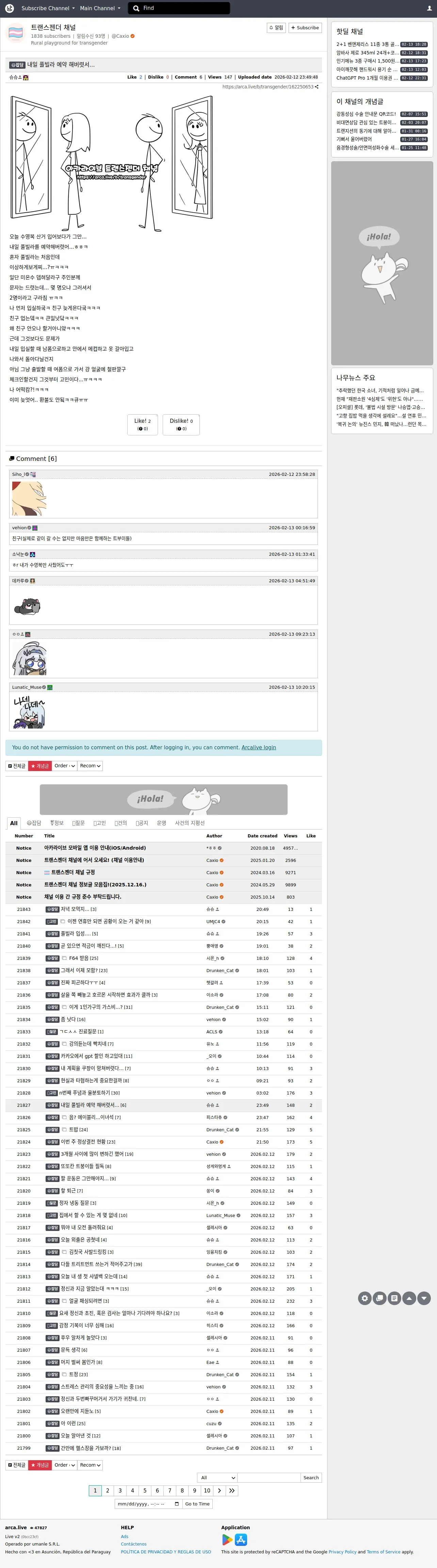Open the transgender channel flag avatar
The height and width of the screenshot is (1568, 437).
click(16, 33)
